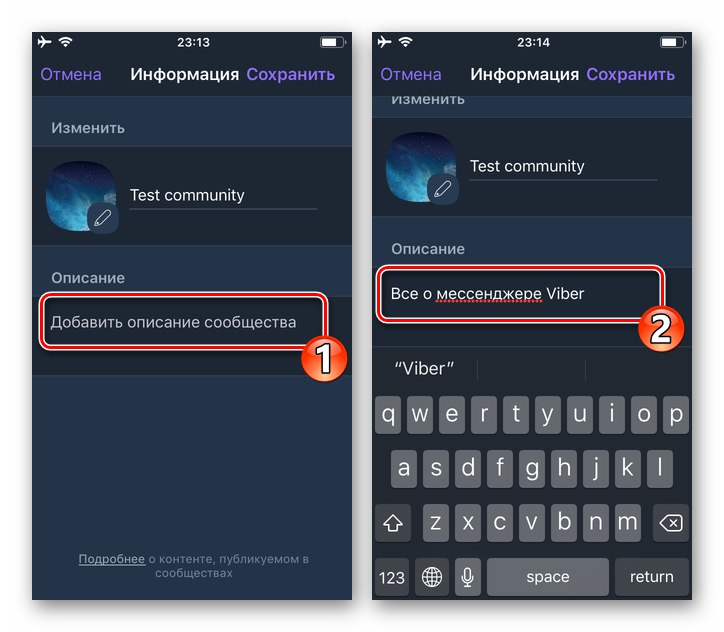Tap the airplane mode icon in left status bar

44,42
